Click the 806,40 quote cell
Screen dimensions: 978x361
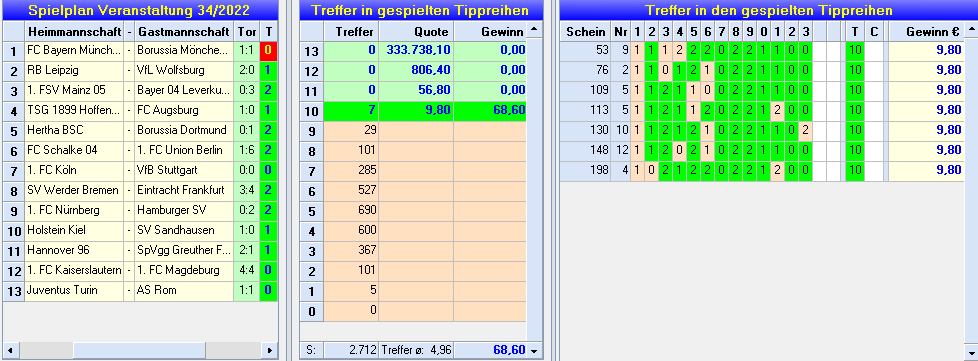point(416,71)
